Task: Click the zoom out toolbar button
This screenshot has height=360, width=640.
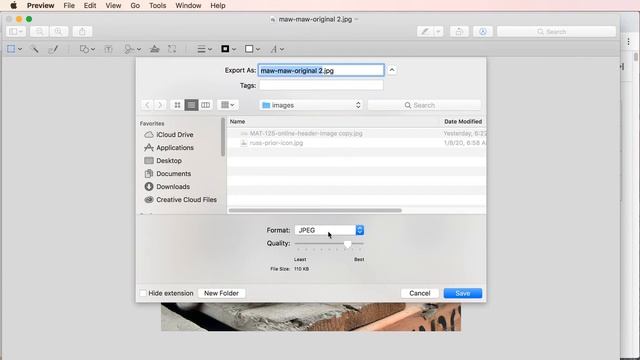Action: [x=39, y=31]
